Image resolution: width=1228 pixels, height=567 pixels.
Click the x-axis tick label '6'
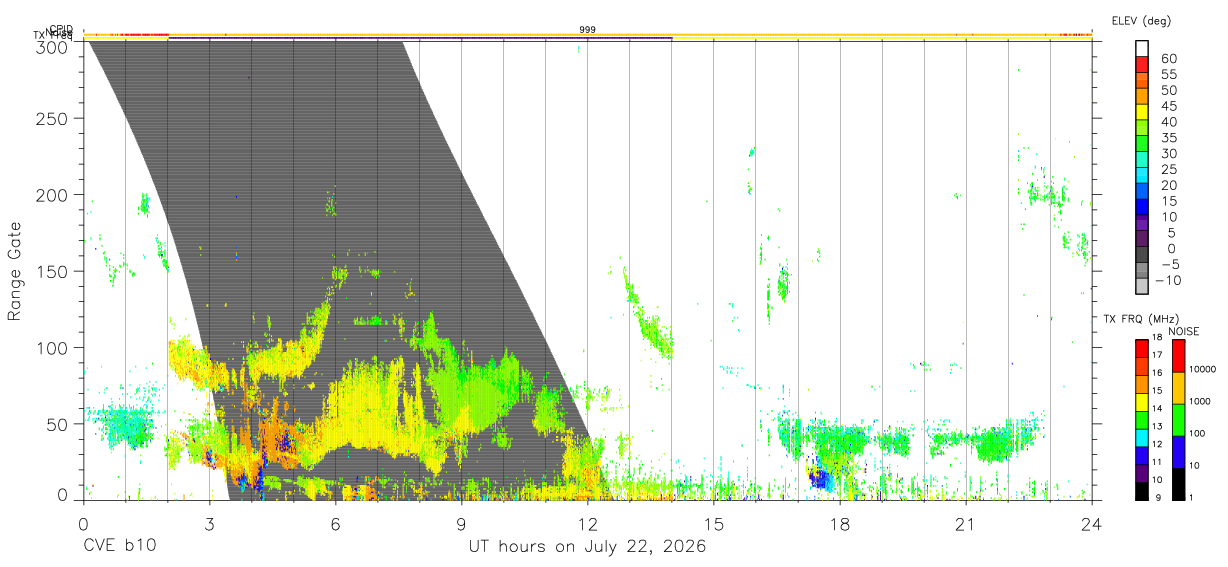[335, 524]
